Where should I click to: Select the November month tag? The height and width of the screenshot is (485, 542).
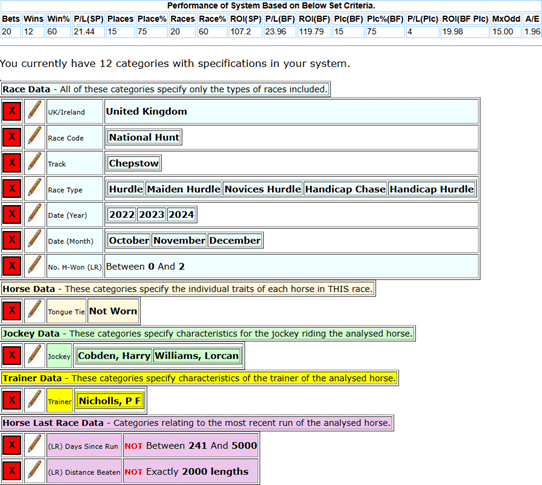click(179, 240)
